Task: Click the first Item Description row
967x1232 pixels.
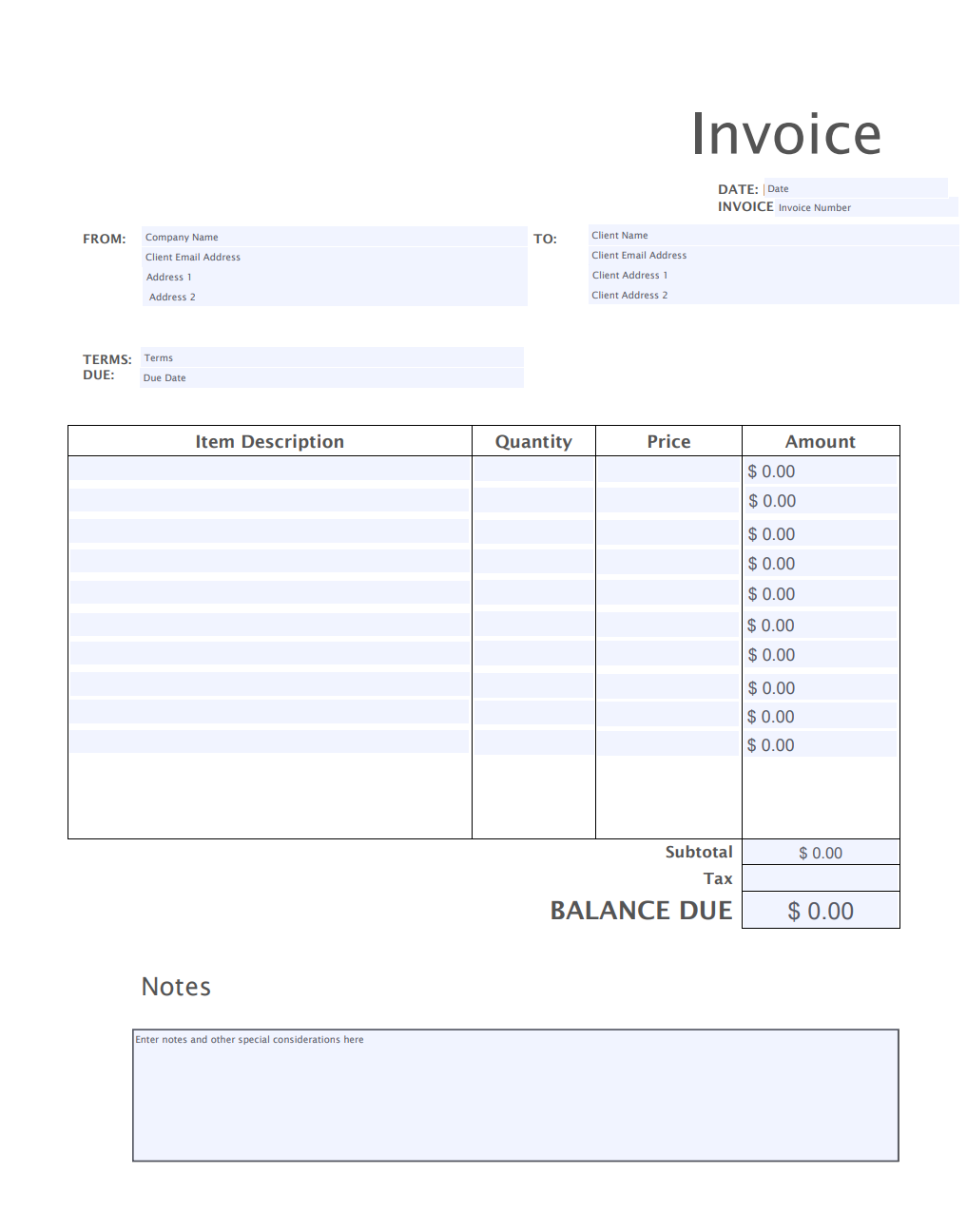Action: coord(269,469)
